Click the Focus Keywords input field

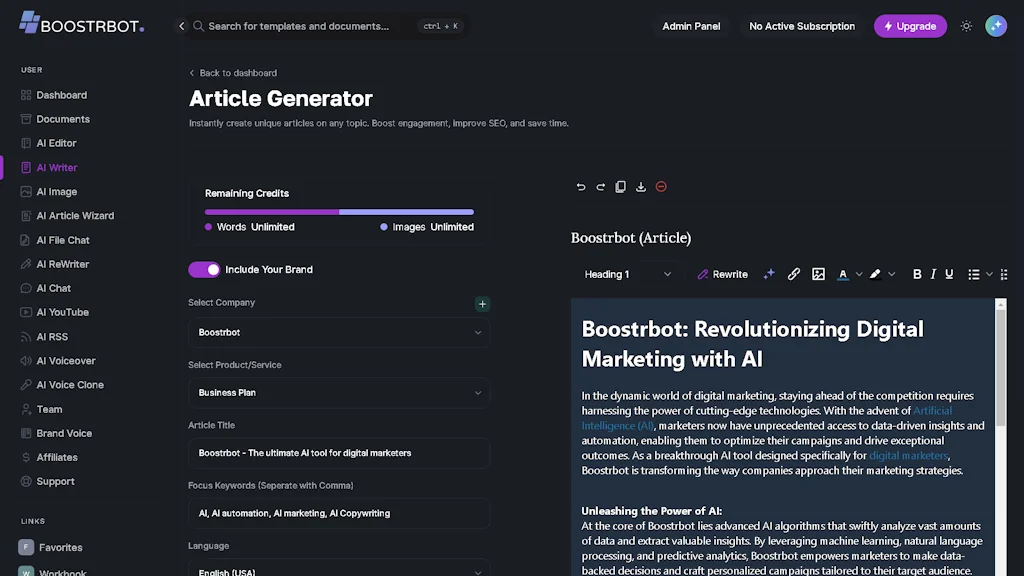pyautogui.click(x=338, y=513)
